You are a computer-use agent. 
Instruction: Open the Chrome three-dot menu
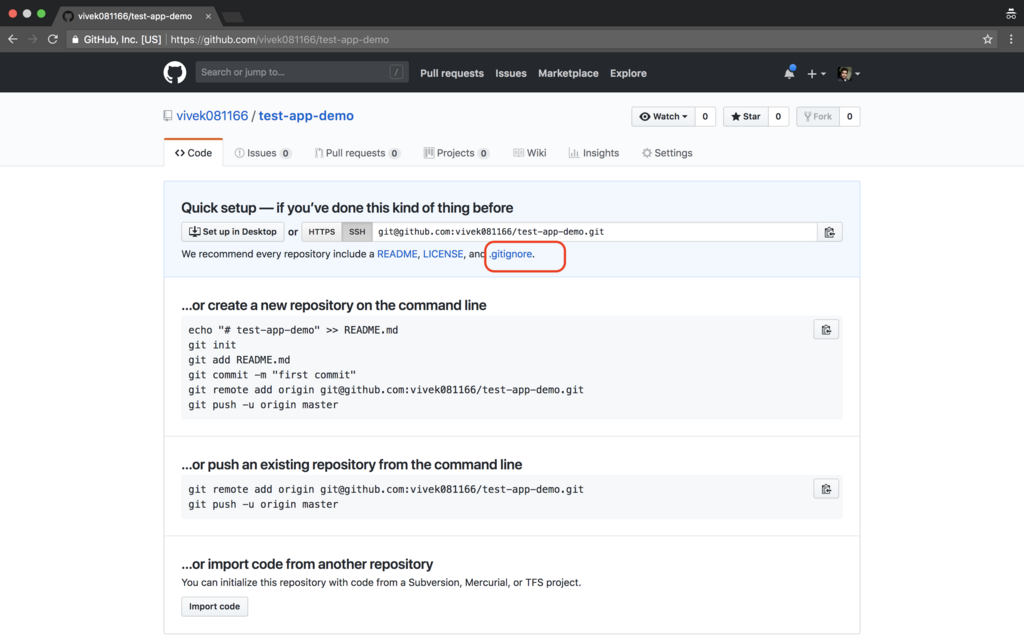coord(1011,39)
